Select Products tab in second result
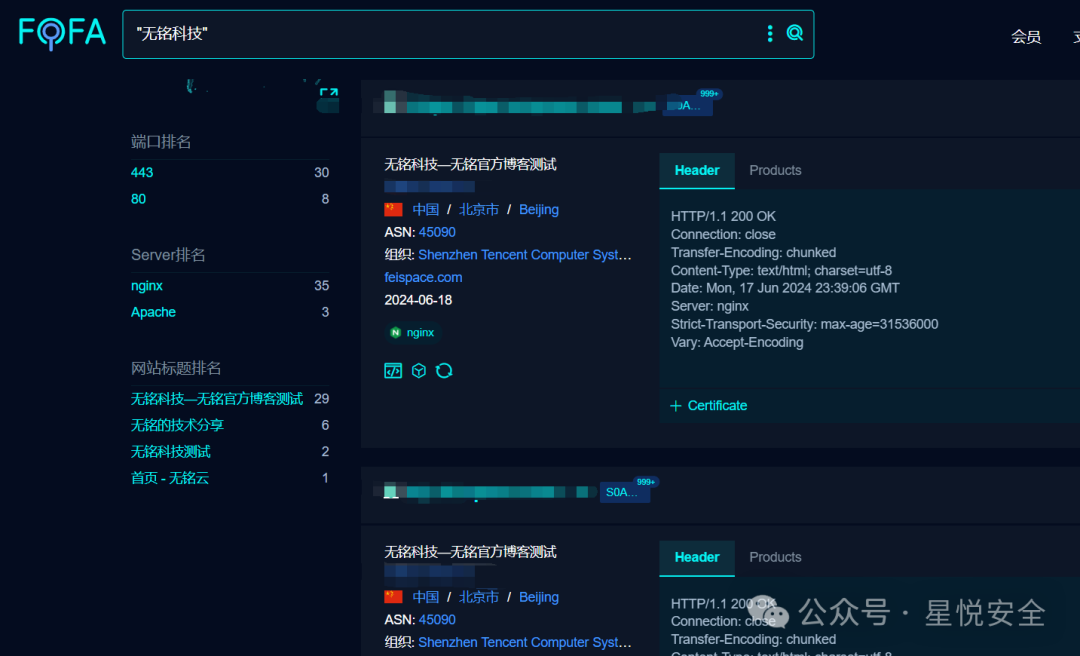Image resolution: width=1080 pixels, height=656 pixels. coord(775,557)
